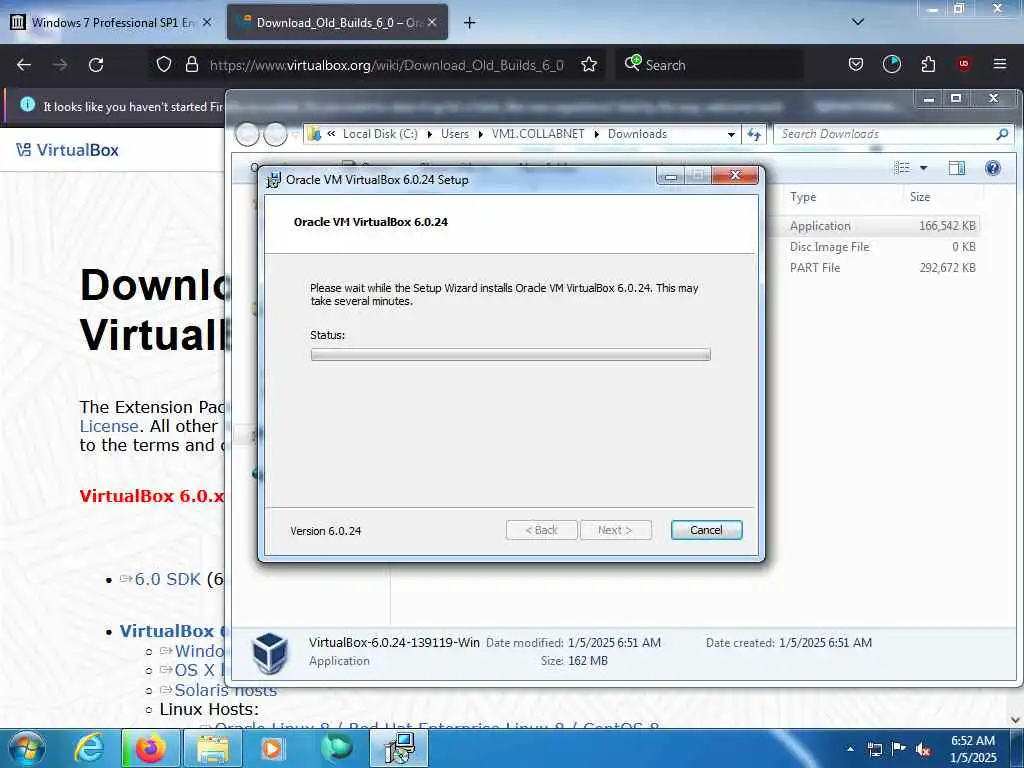This screenshot has width=1024, height=768.
Task: Click the Search Downloads field
Action: [x=886, y=134]
